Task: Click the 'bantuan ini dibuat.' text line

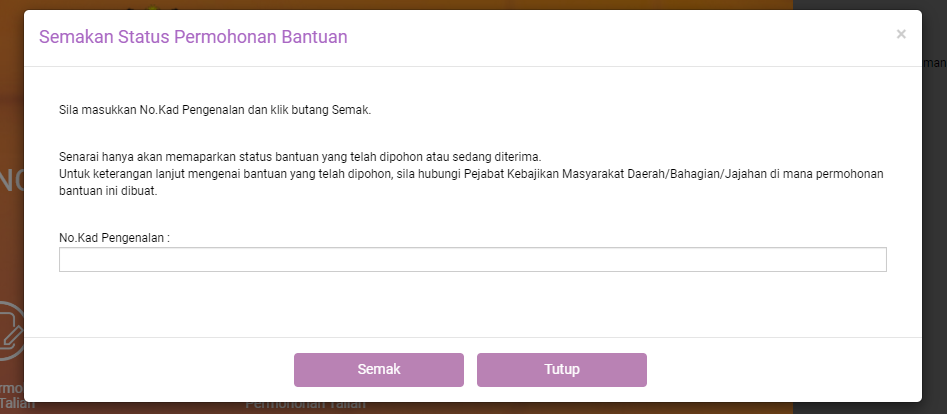Action: click(x=110, y=192)
